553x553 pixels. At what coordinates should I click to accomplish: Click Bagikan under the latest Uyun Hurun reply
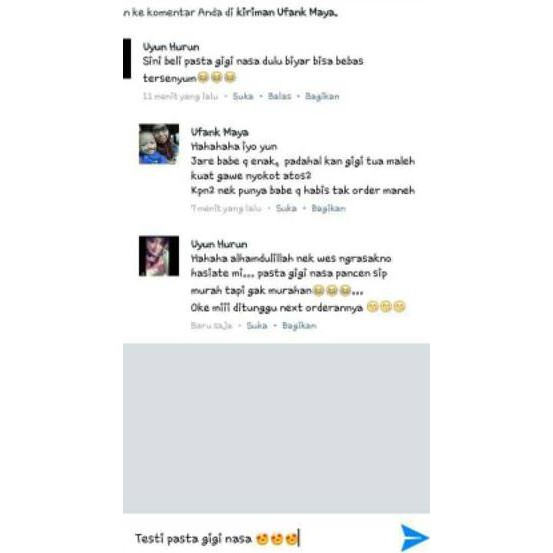(299, 326)
